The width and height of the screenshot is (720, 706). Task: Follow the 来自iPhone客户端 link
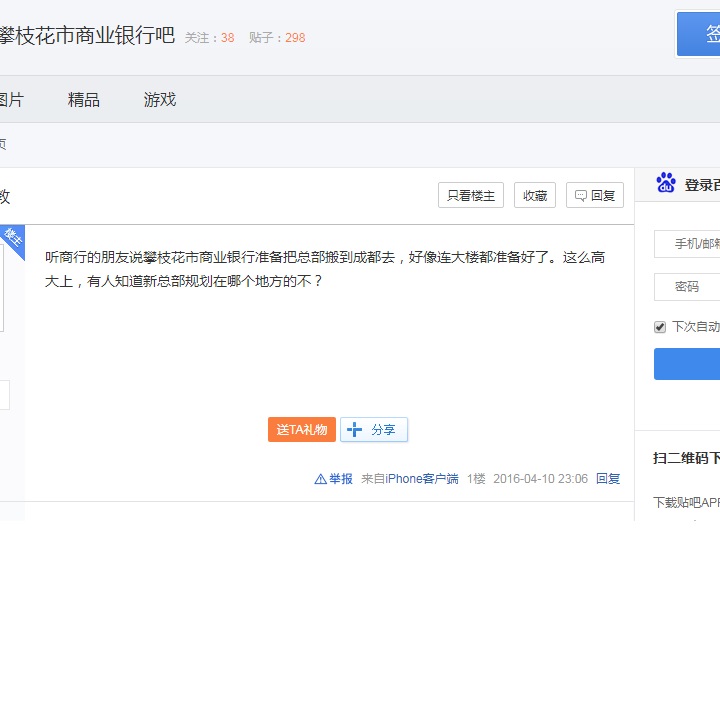pos(410,479)
